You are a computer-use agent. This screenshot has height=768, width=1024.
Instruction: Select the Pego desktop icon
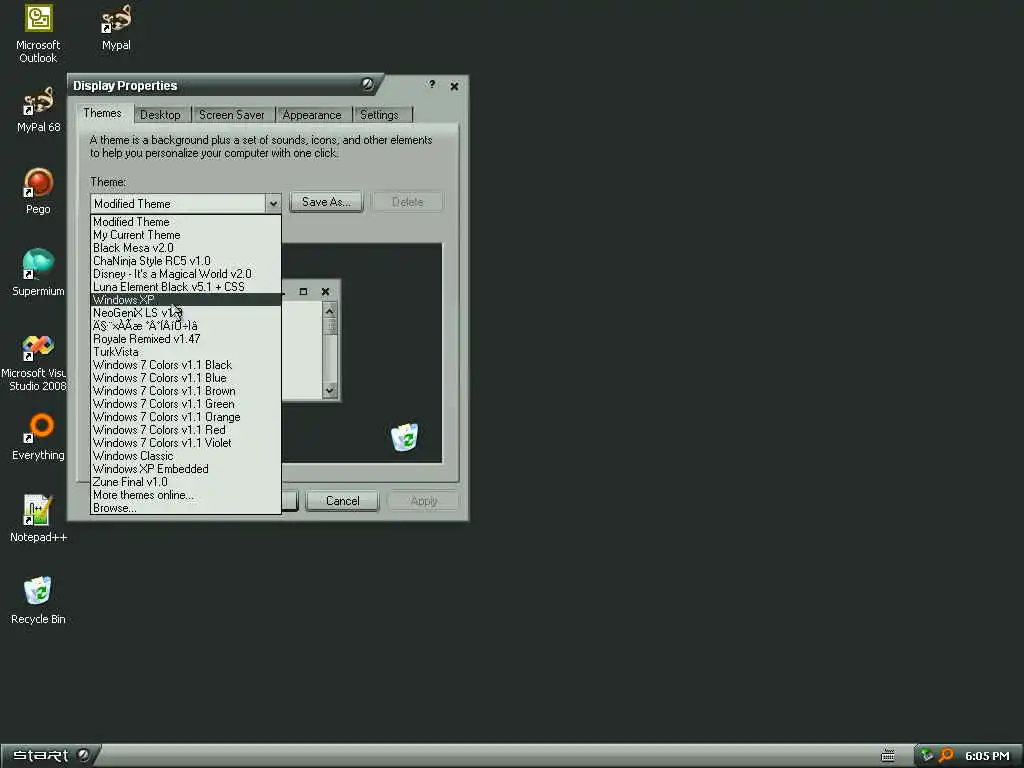(38, 191)
